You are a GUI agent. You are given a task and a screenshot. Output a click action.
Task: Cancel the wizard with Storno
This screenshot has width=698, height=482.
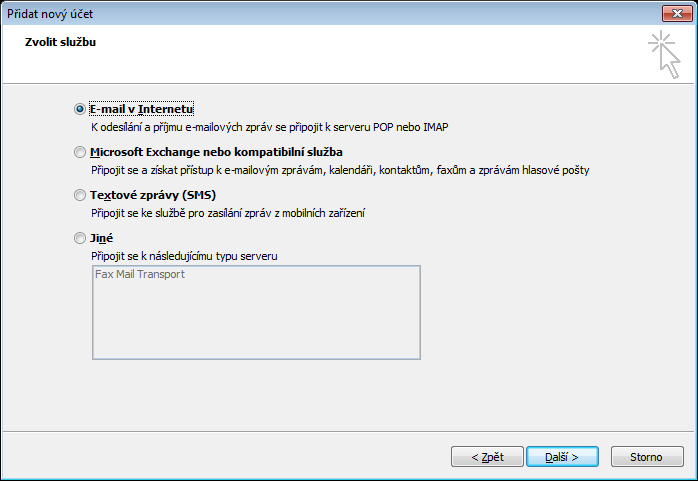click(x=647, y=457)
